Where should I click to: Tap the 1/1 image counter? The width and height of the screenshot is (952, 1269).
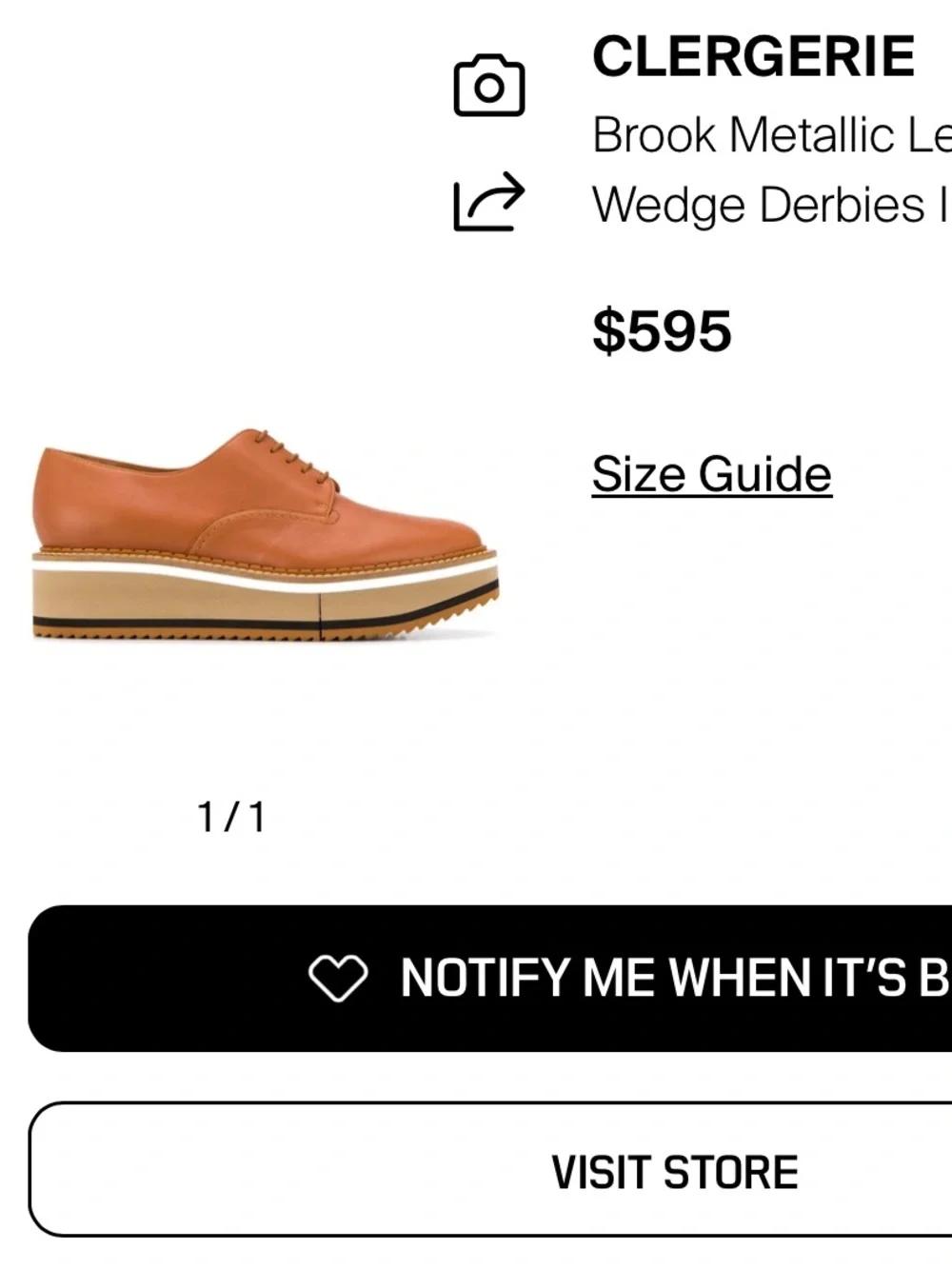(231, 817)
